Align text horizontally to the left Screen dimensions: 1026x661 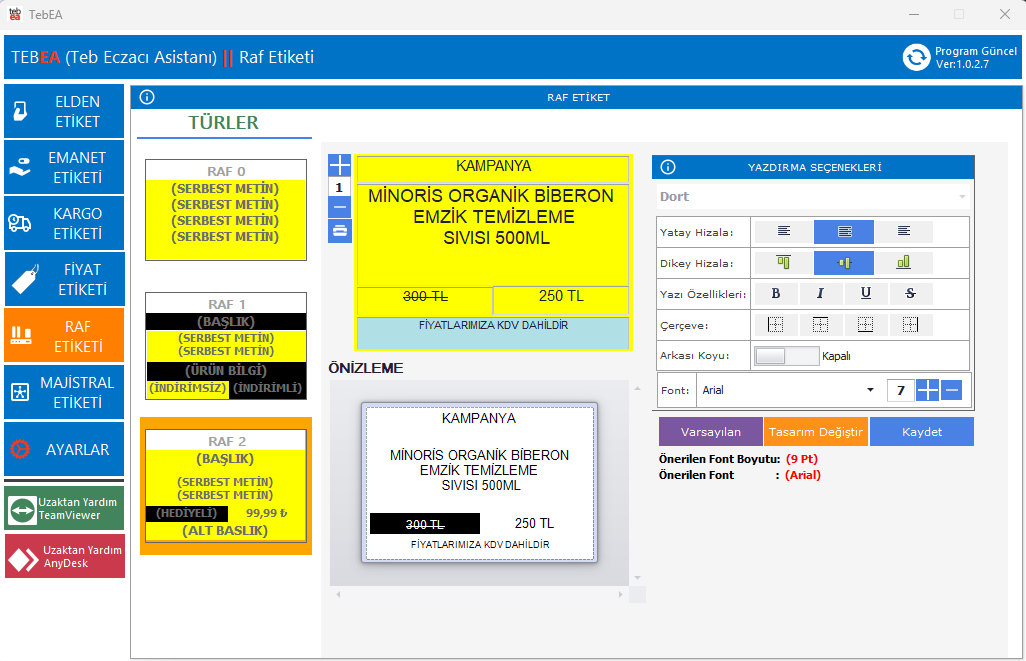[x=784, y=232]
